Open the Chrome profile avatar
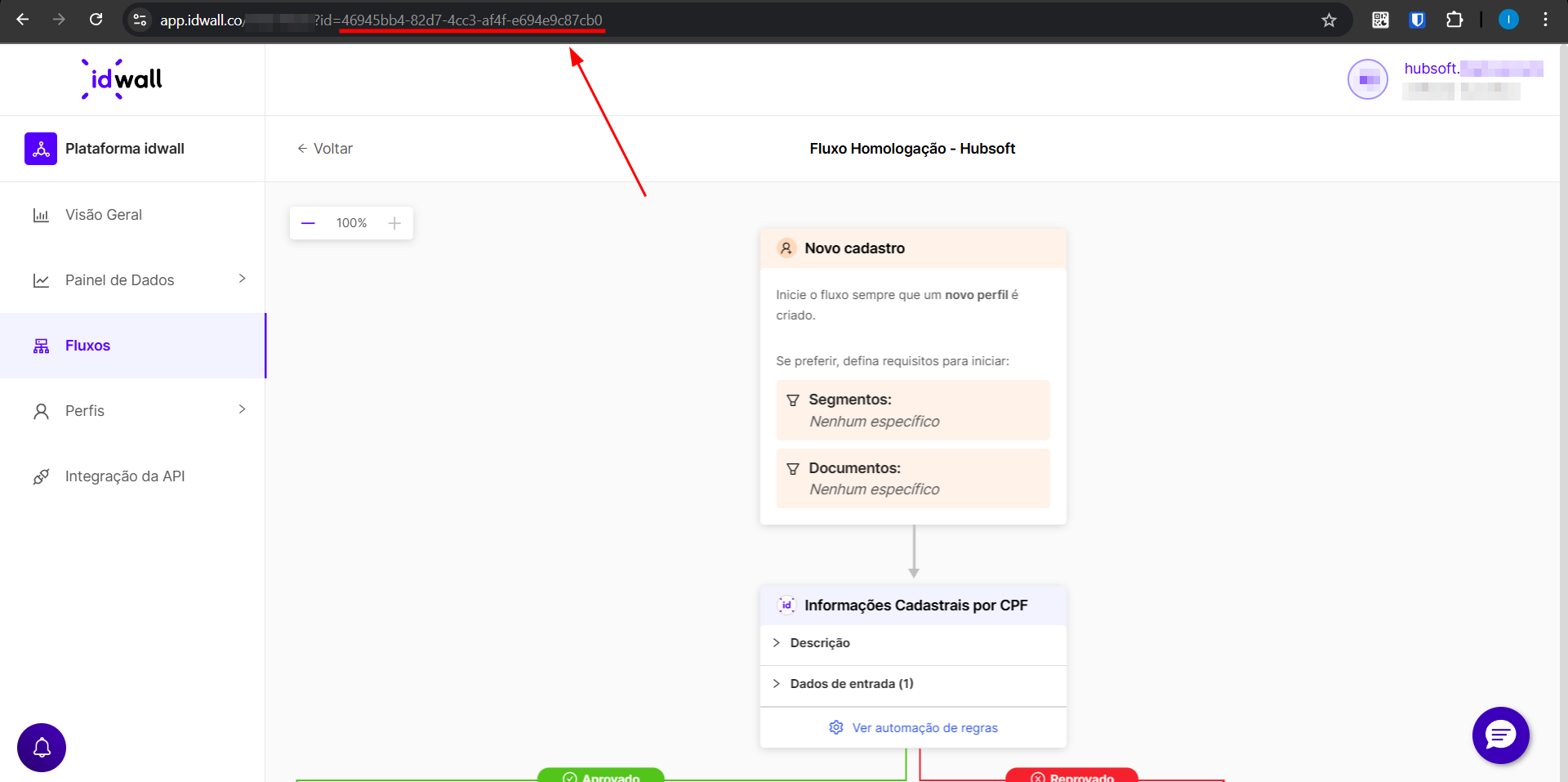Image resolution: width=1568 pixels, height=782 pixels. pos(1508,20)
